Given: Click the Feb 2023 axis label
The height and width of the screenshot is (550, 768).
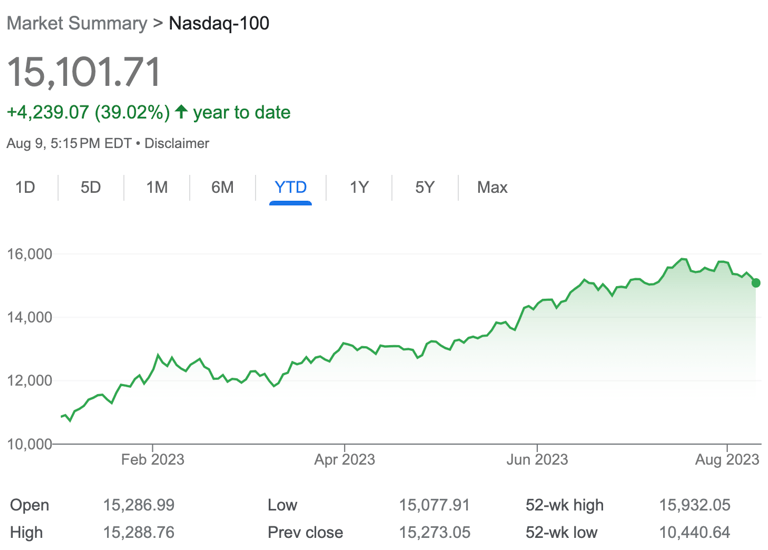Looking at the screenshot, I should [152, 459].
